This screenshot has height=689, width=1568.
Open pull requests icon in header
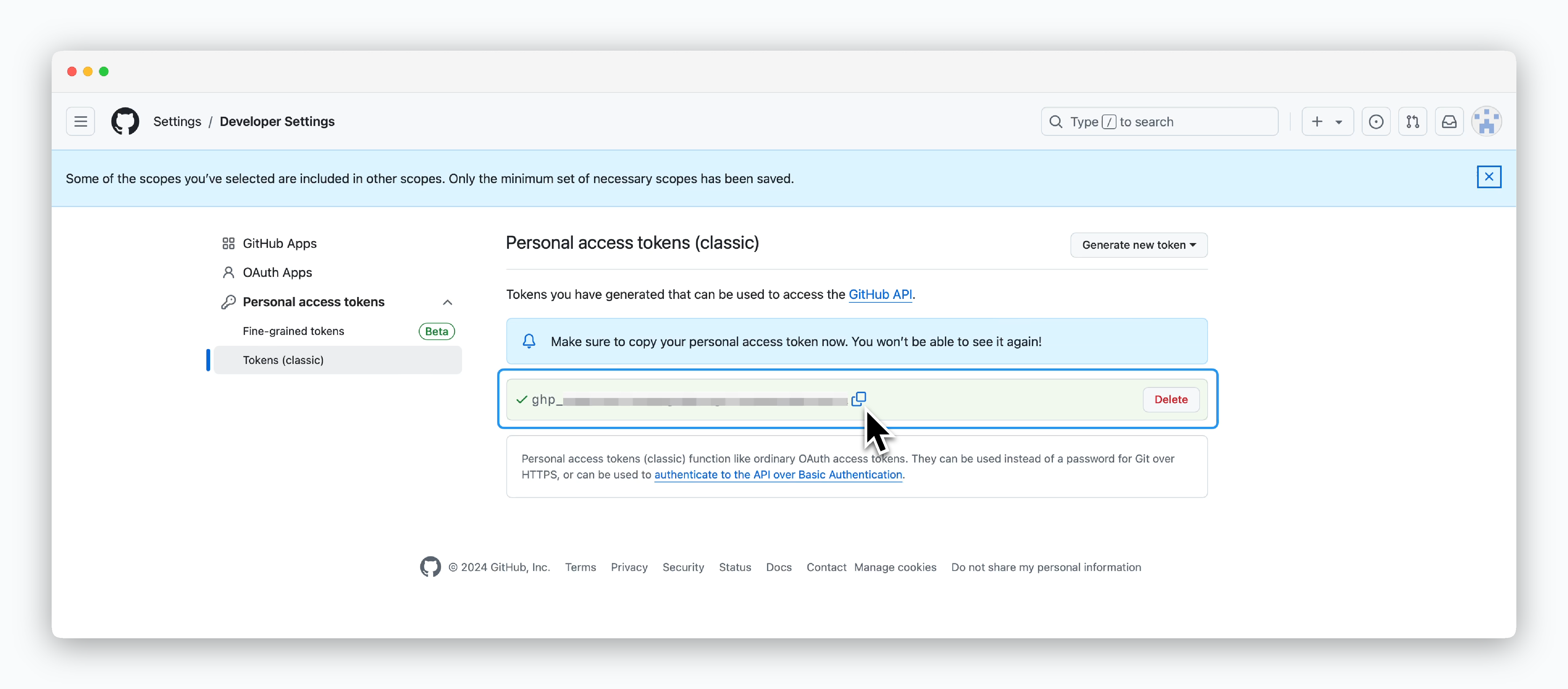click(x=1412, y=122)
